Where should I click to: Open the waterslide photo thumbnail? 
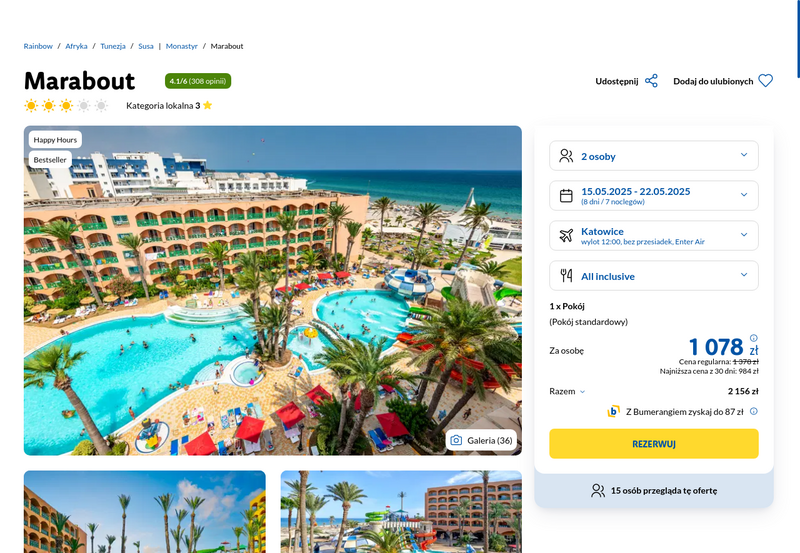click(401, 512)
